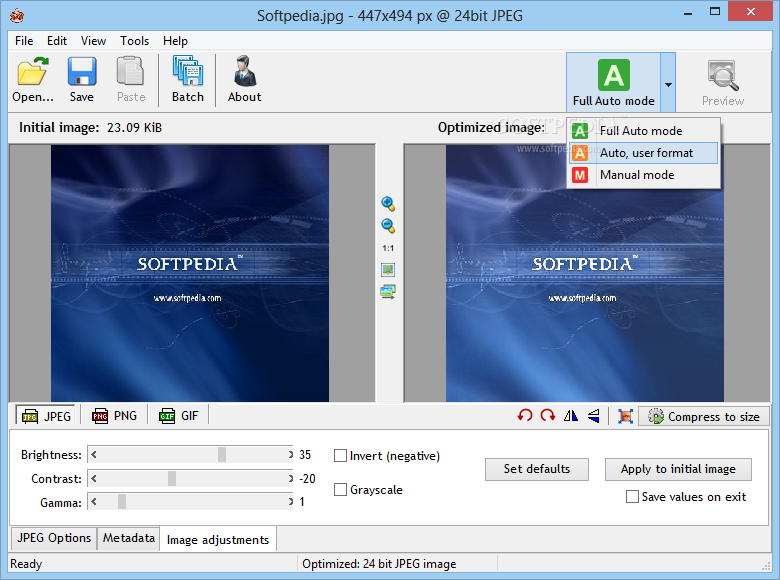Minimize the window
The height and width of the screenshot is (580, 780).
click(x=688, y=12)
